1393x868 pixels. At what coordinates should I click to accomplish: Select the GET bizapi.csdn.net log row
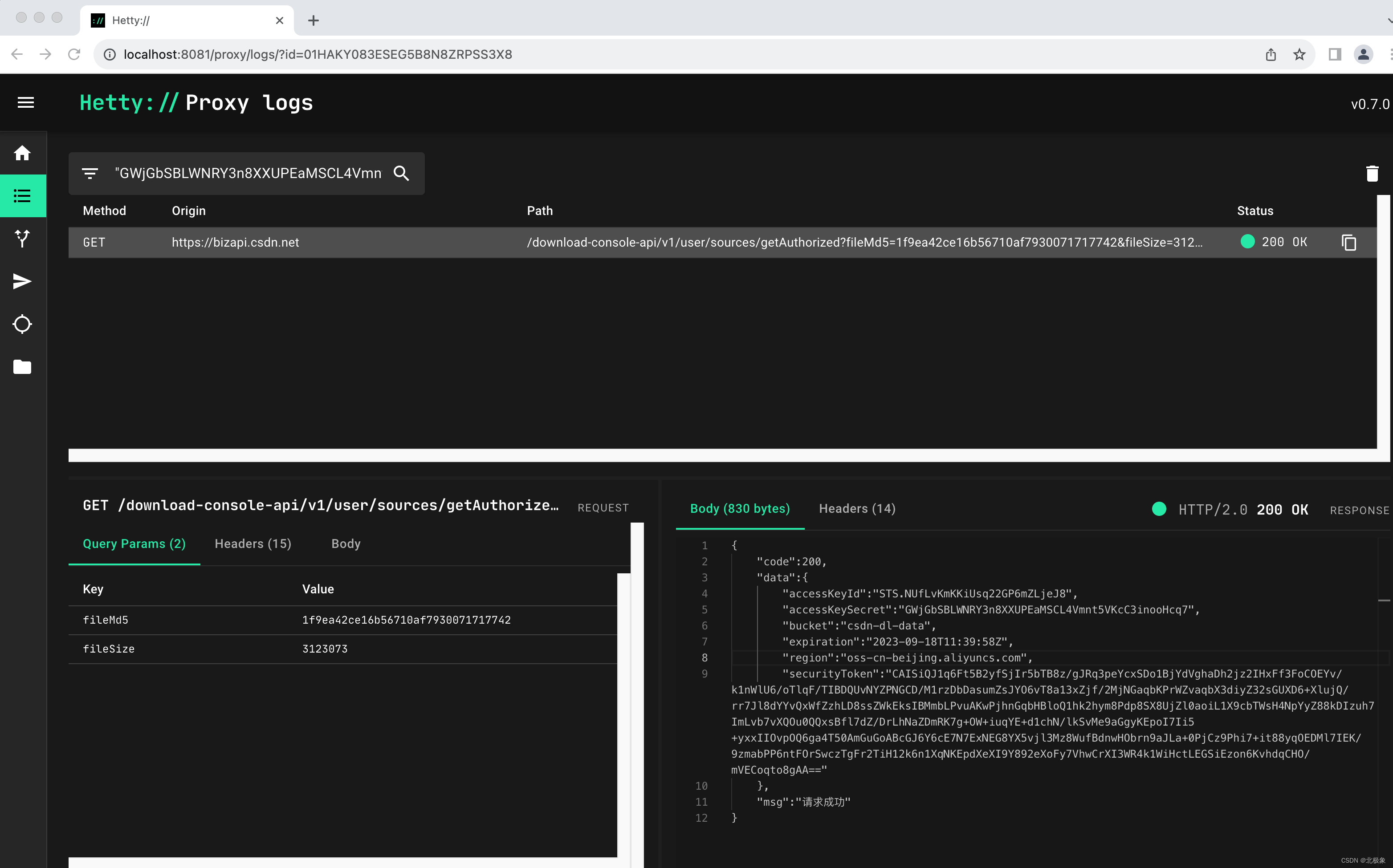[x=722, y=242]
